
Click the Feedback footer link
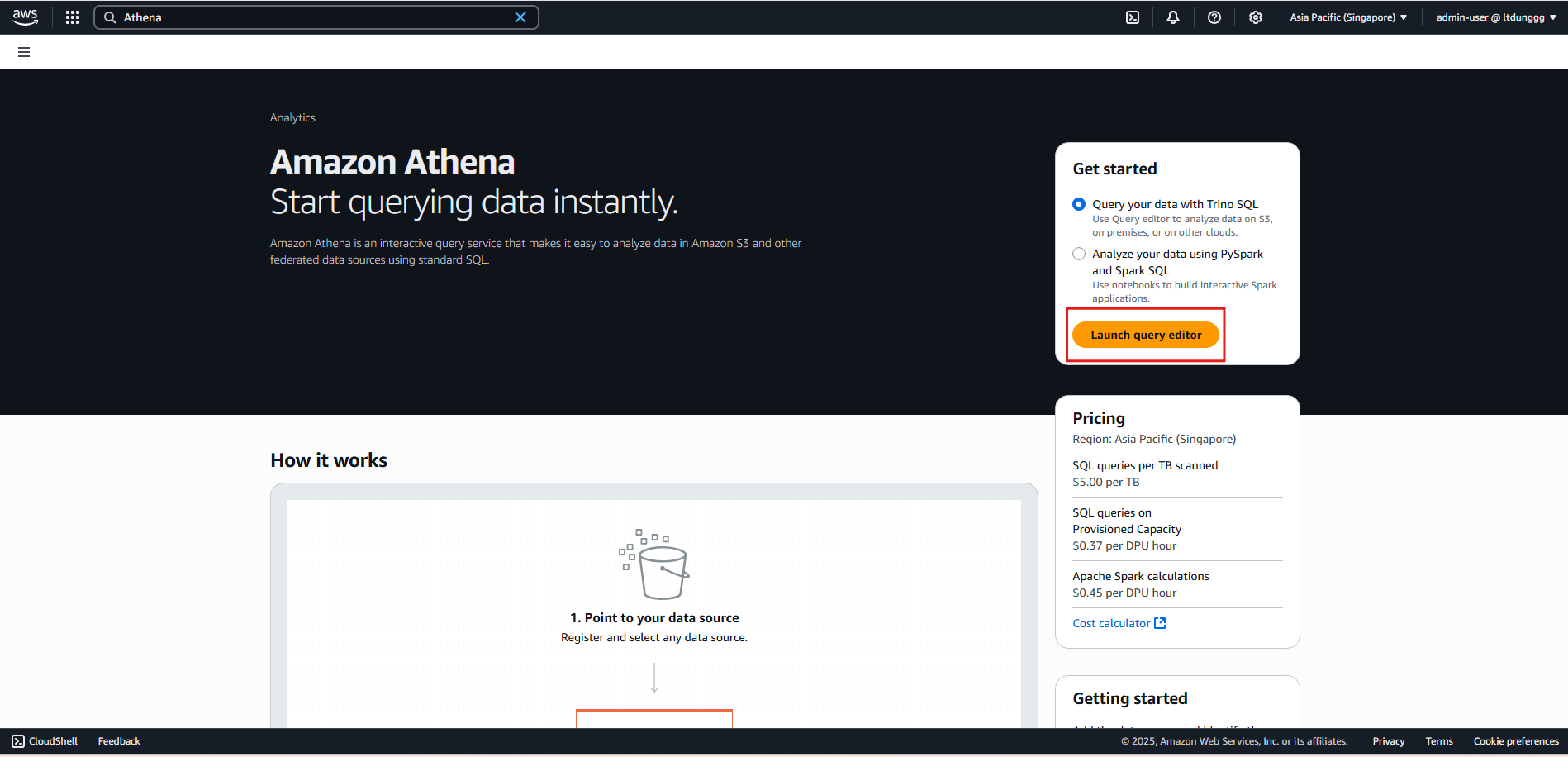coord(119,741)
